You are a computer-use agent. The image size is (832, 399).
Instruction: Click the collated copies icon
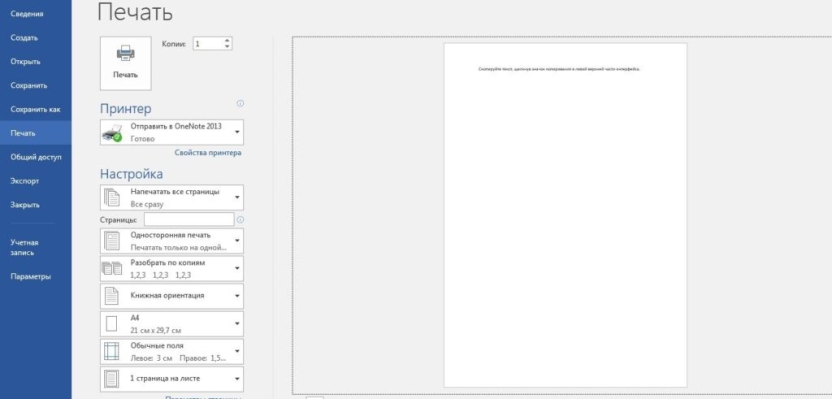[x=111, y=269]
